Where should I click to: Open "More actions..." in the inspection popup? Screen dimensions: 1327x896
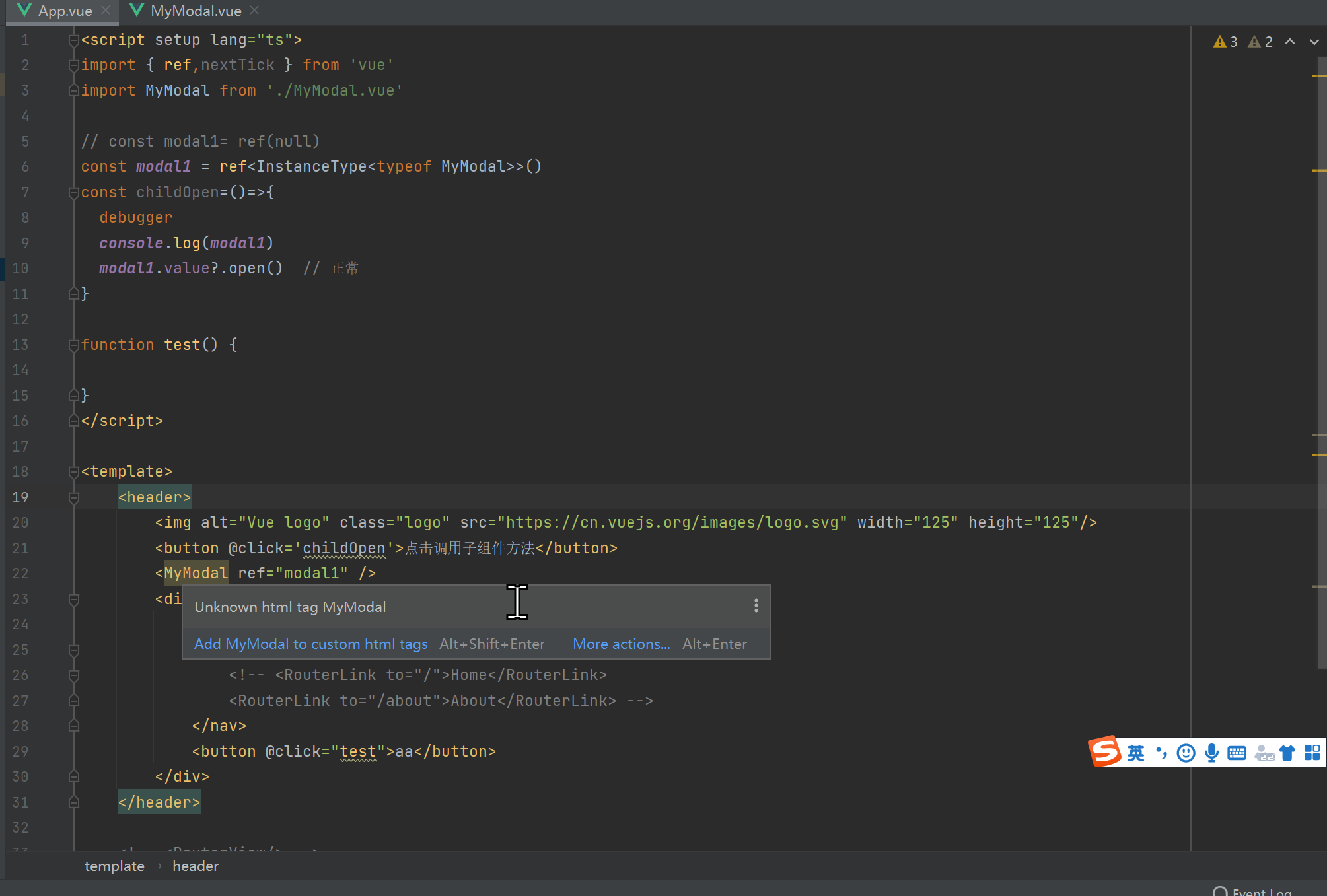click(620, 644)
